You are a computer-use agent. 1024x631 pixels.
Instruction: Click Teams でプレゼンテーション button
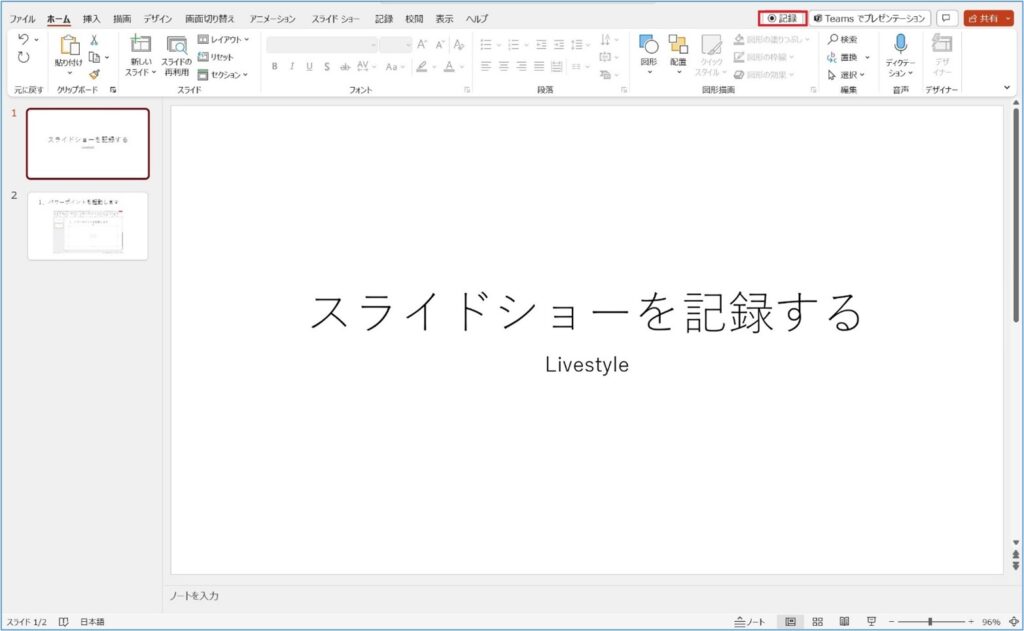point(869,18)
